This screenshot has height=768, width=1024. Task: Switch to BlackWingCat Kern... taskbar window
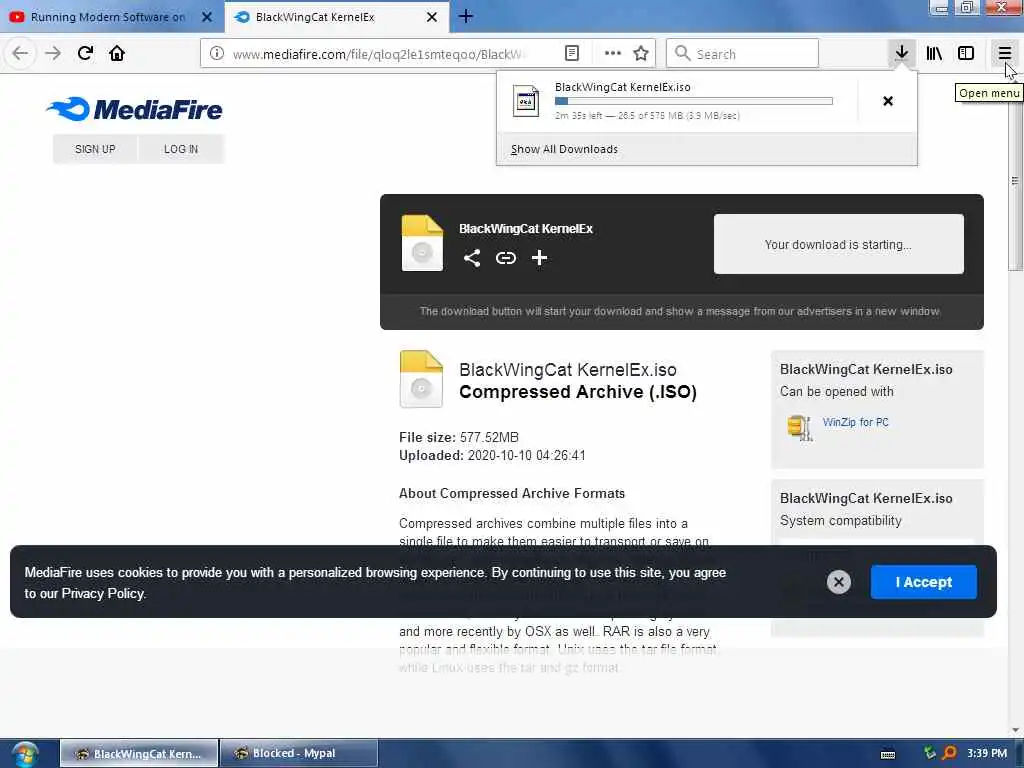tap(139, 754)
